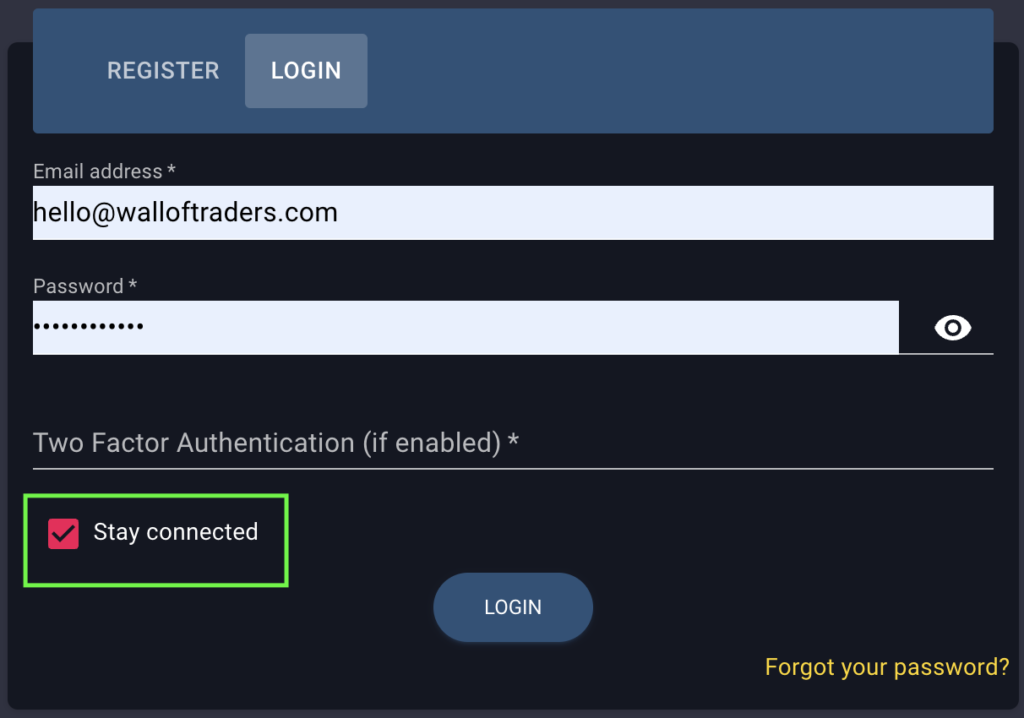This screenshot has width=1024, height=718.
Task: Toggle Stay connected inside the green box
Action: [63, 533]
